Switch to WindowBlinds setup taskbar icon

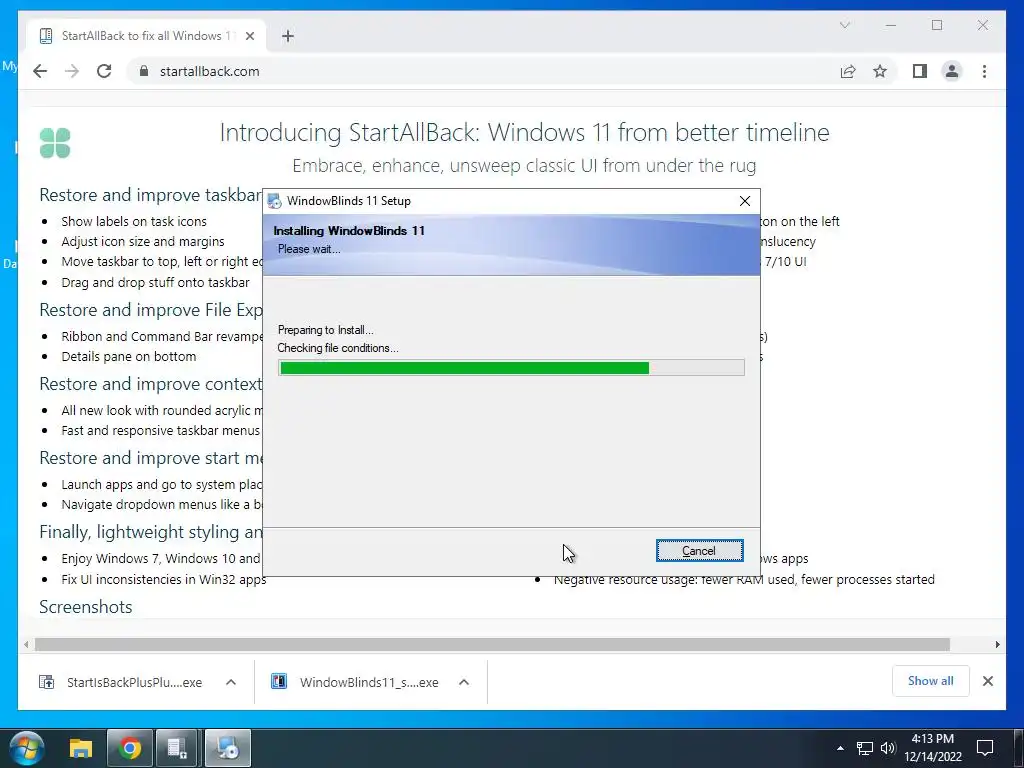[228, 748]
